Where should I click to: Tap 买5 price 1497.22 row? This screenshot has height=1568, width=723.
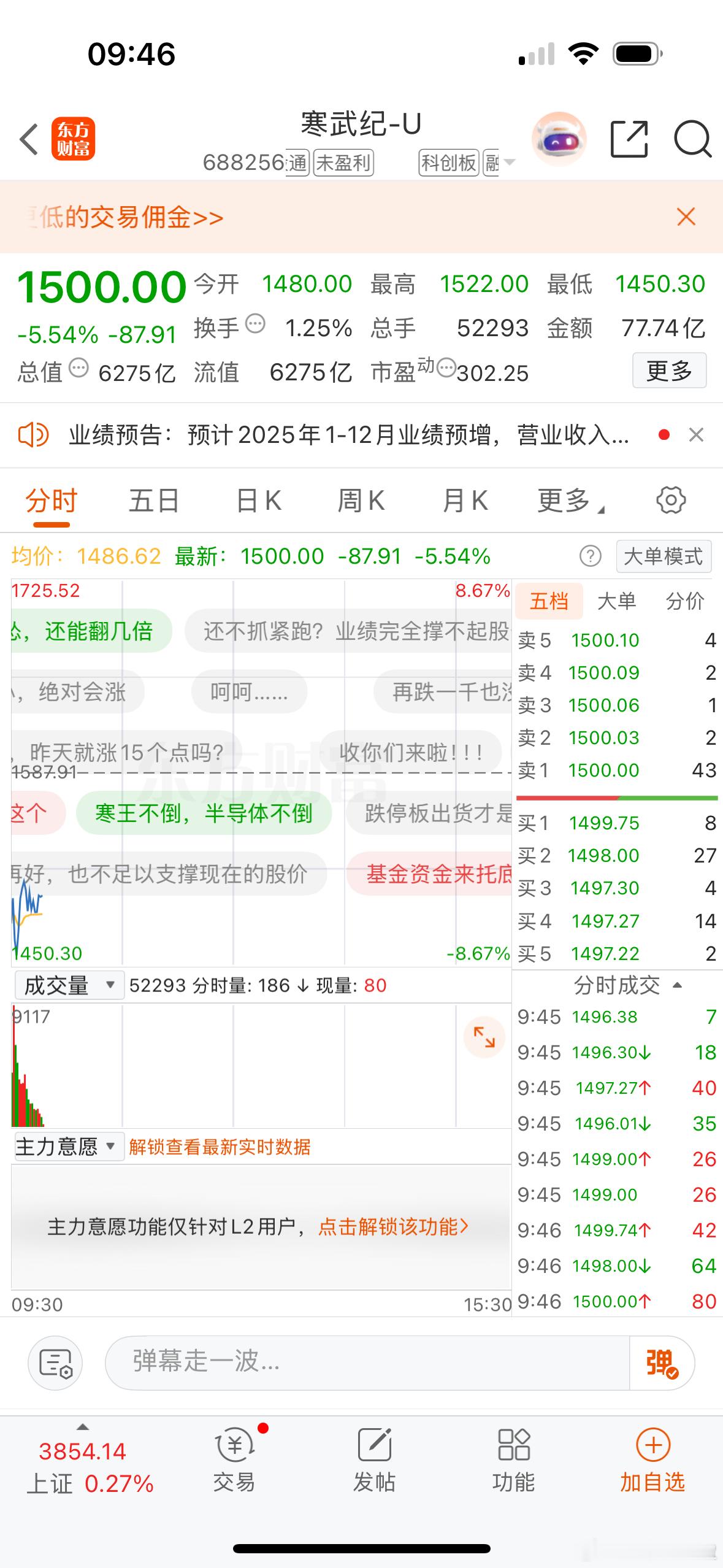pos(617,953)
